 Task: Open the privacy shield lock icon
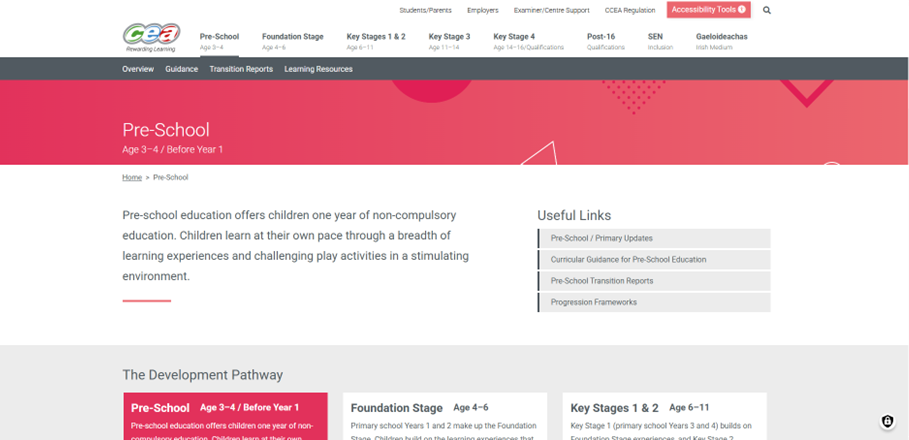tap(887, 421)
